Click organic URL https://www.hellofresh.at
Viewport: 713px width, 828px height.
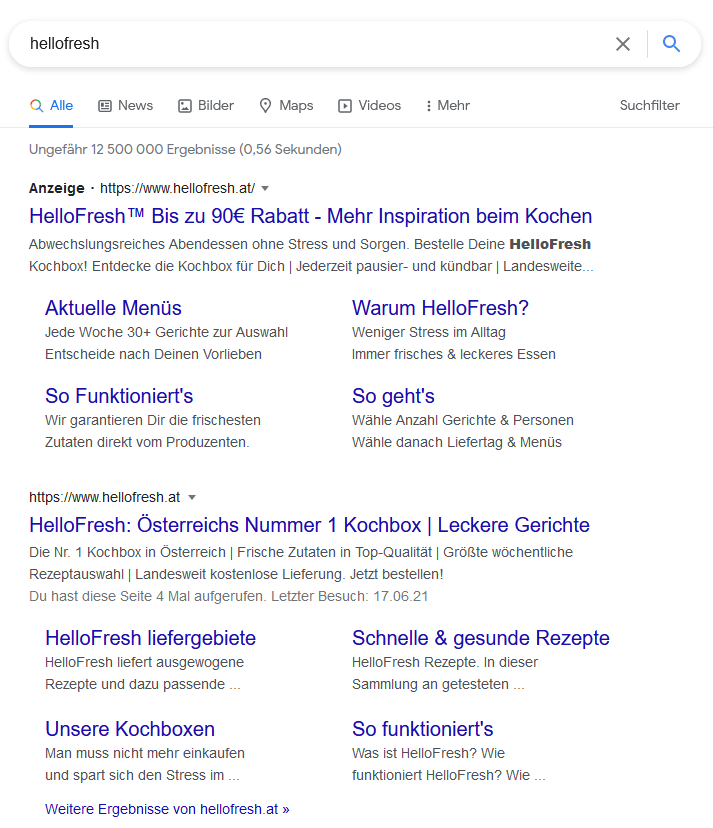point(105,497)
